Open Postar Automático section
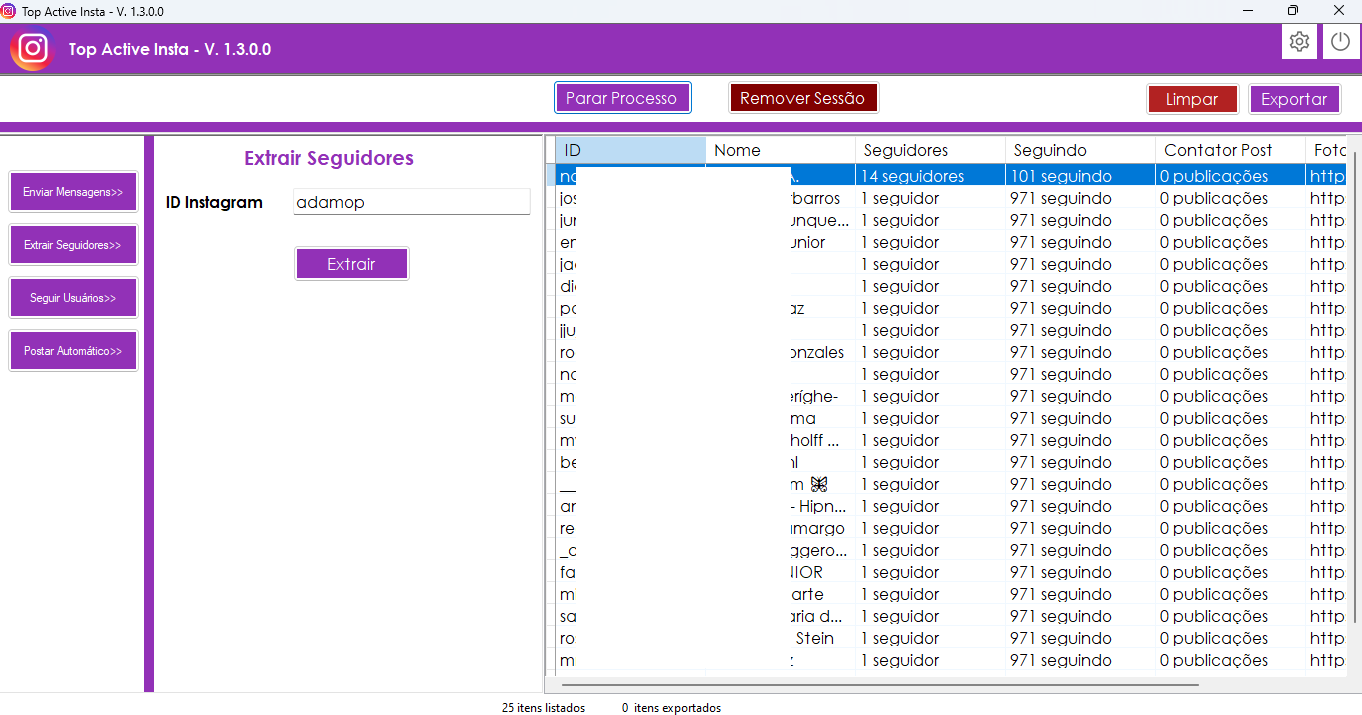Image resolution: width=1362 pixels, height=715 pixels. (73, 351)
